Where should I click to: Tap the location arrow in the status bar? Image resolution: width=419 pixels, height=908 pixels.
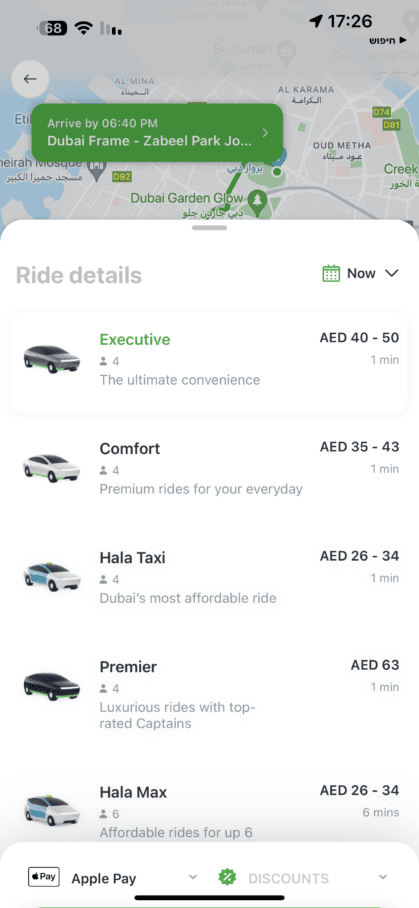(316, 21)
